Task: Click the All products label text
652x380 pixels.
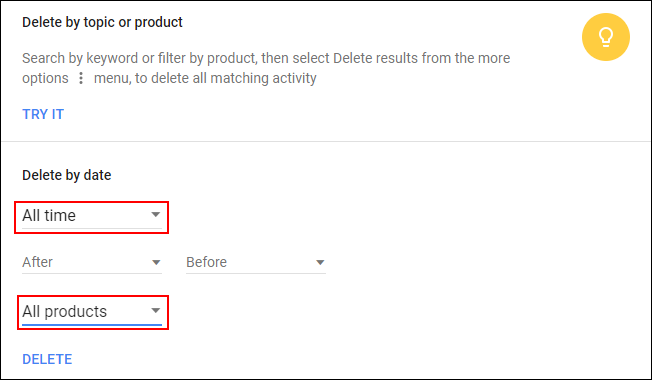Action: pos(64,311)
